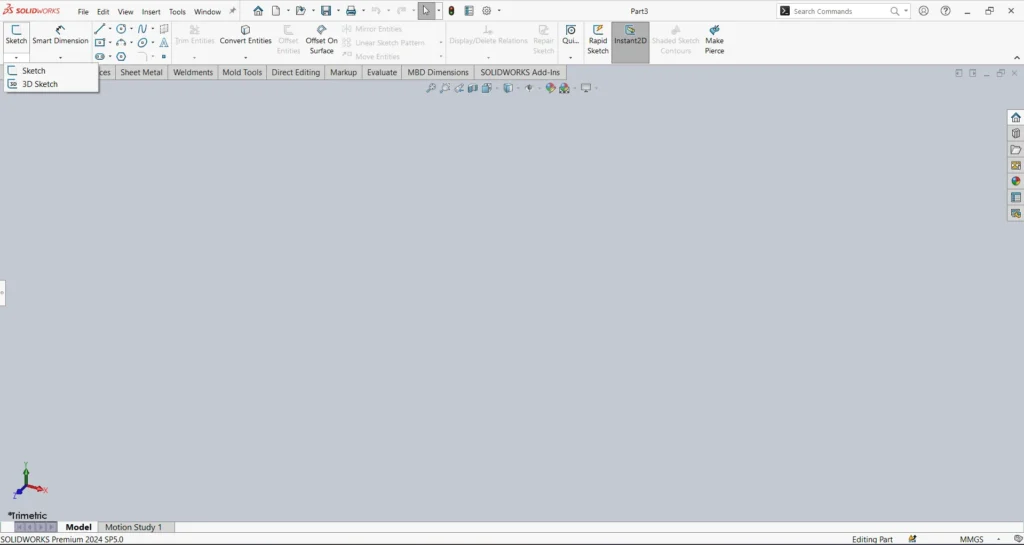Expand the Convert Entities dropdown arrow
1024x545 pixels.
246,57
